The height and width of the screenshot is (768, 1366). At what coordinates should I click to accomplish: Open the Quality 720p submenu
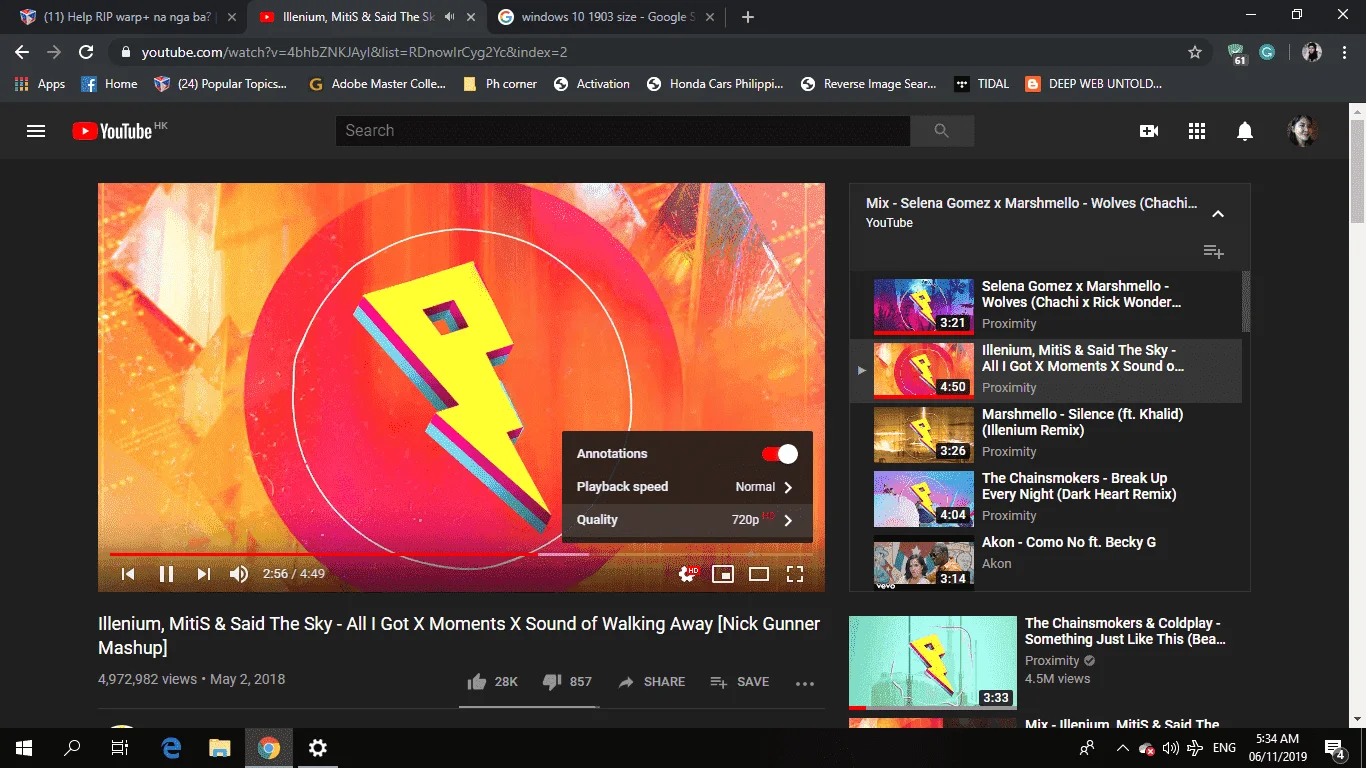click(687, 520)
